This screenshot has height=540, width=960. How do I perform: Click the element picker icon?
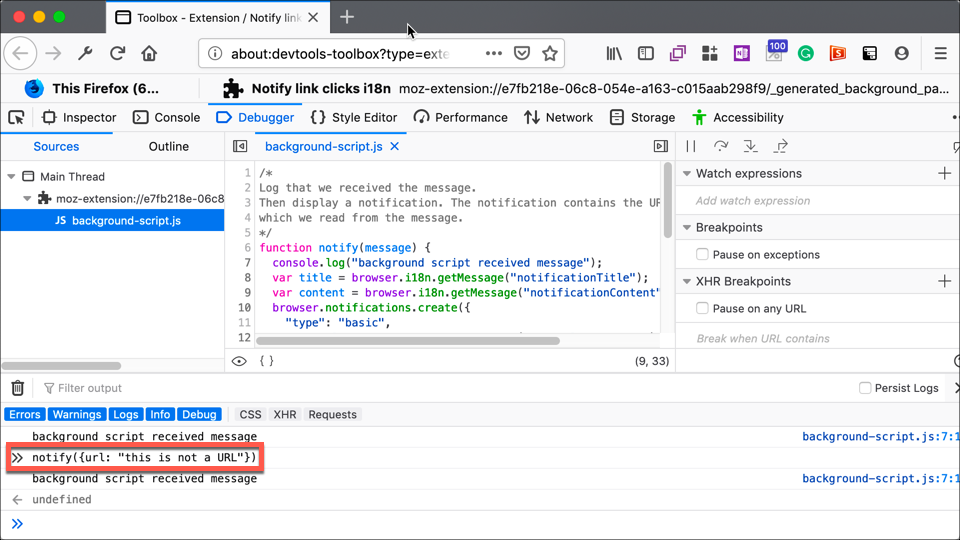tap(17, 117)
